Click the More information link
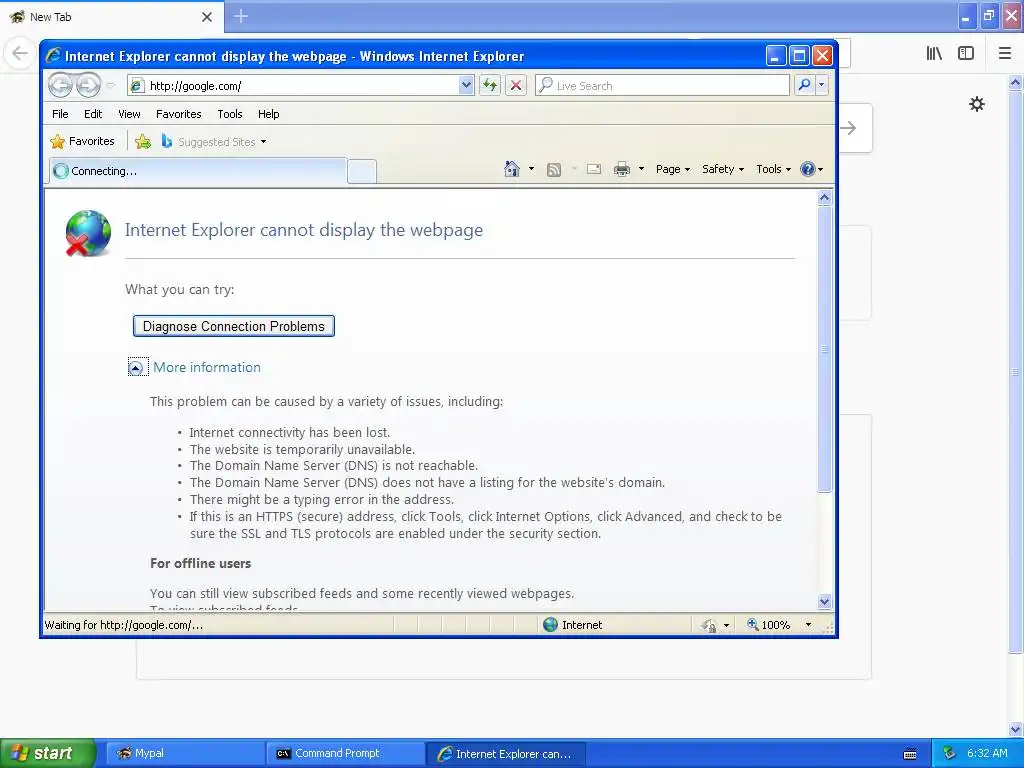This screenshot has width=1024, height=768. tap(207, 367)
